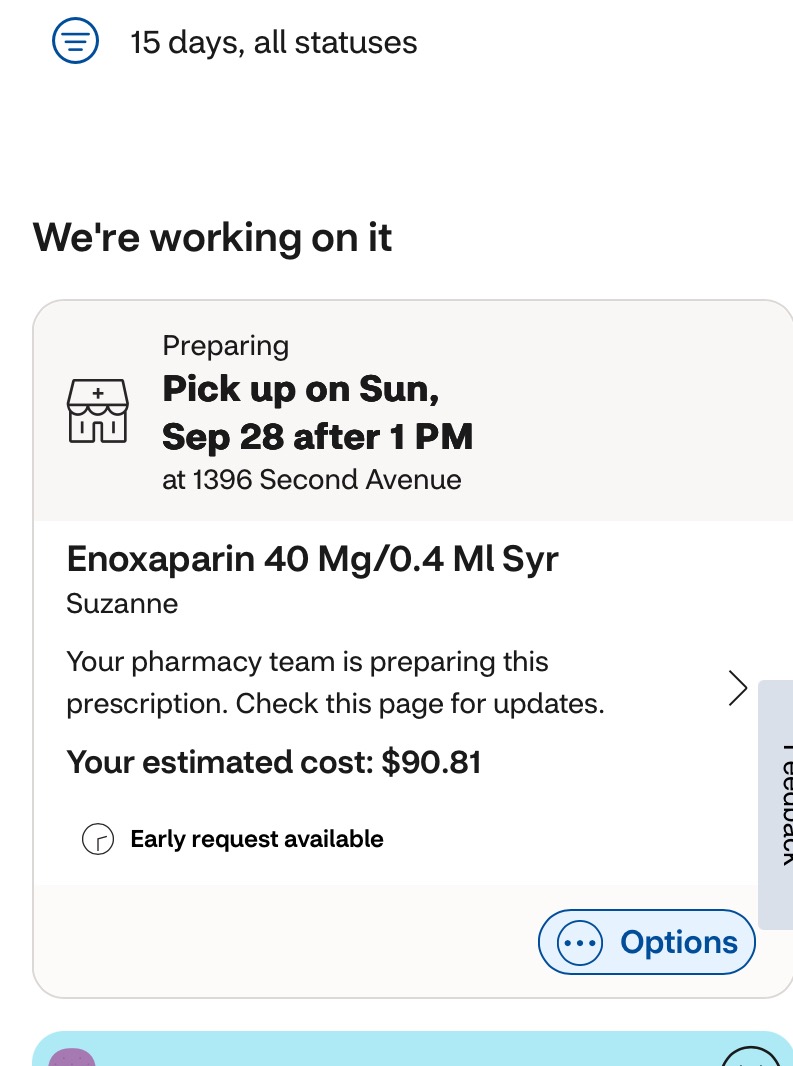Select "Early request available" text
The width and height of the screenshot is (793, 1066).
(256, 839)
